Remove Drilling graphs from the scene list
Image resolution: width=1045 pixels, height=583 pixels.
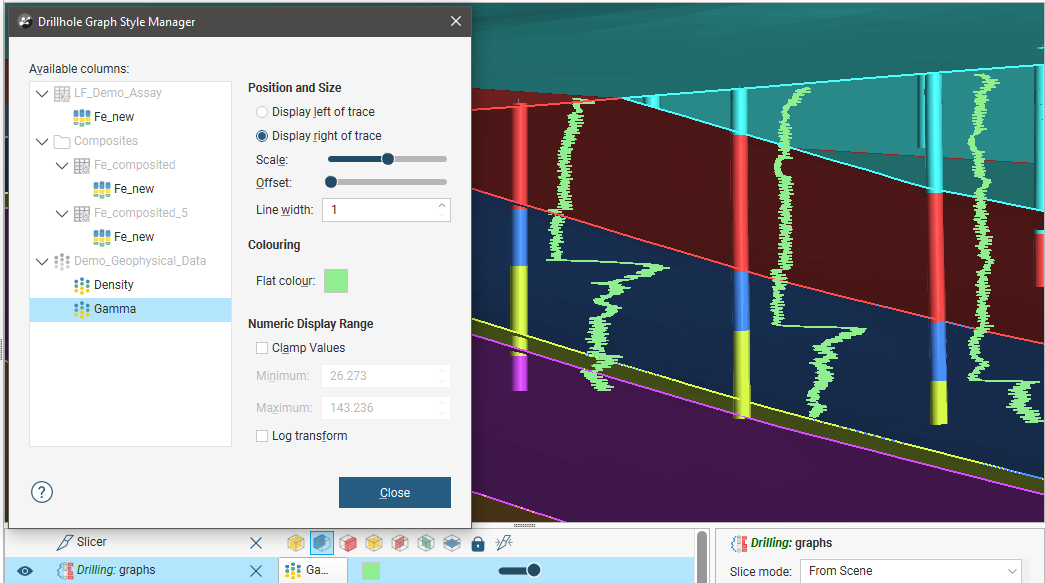(256, 571)
